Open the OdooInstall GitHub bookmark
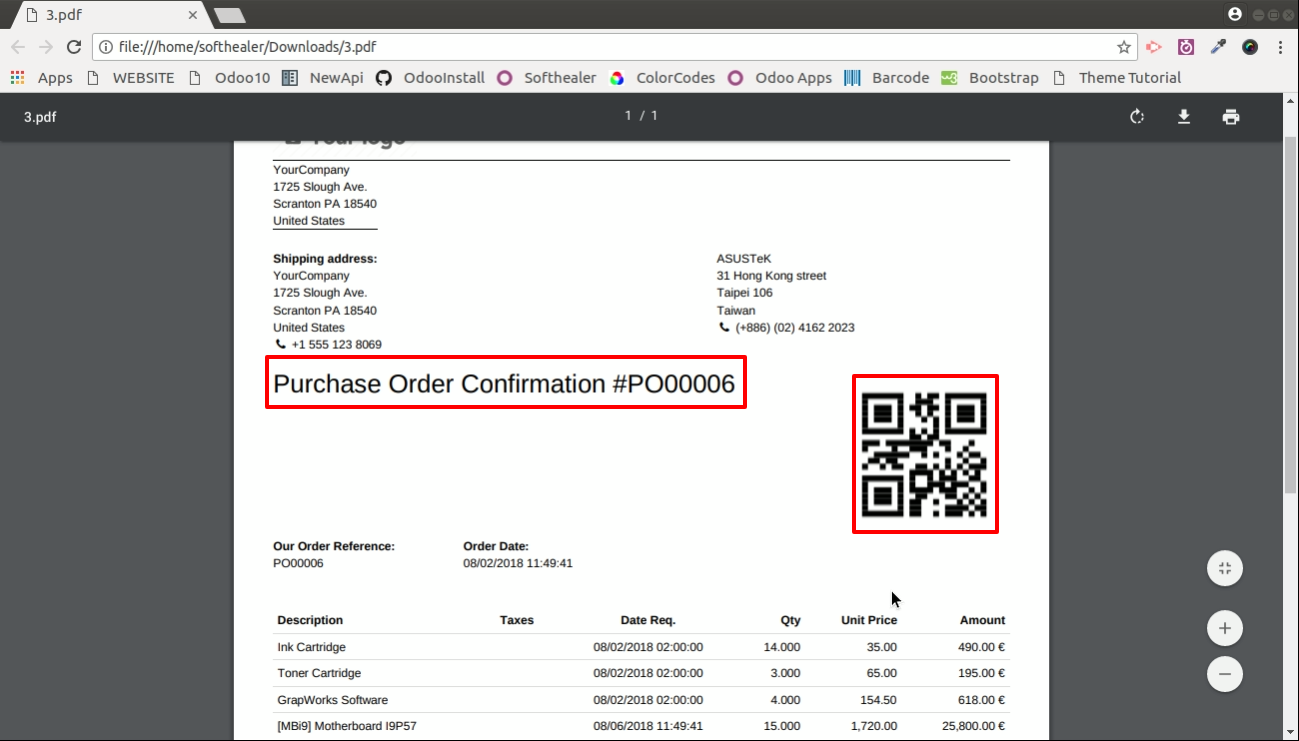The image size is (1299, 741). click(430, 78)
